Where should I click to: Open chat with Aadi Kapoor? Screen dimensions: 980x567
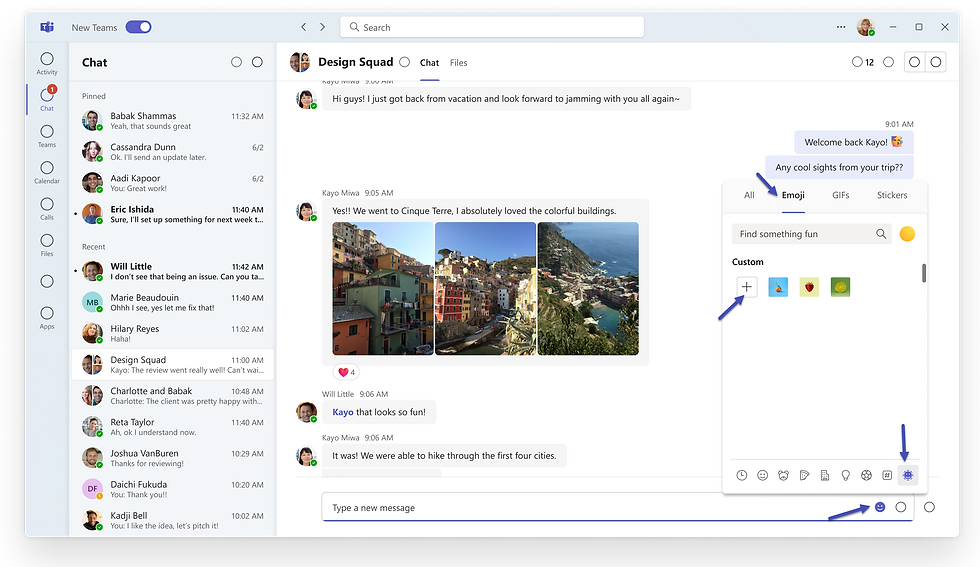(x=172, y=183)
